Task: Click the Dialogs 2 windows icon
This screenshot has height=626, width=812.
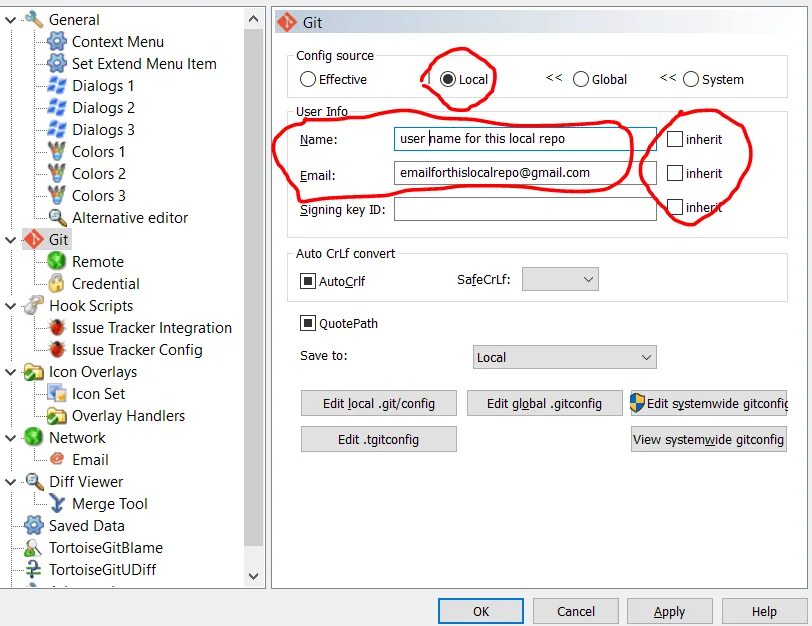Action: pyautogui.click(x=56, y=107)
